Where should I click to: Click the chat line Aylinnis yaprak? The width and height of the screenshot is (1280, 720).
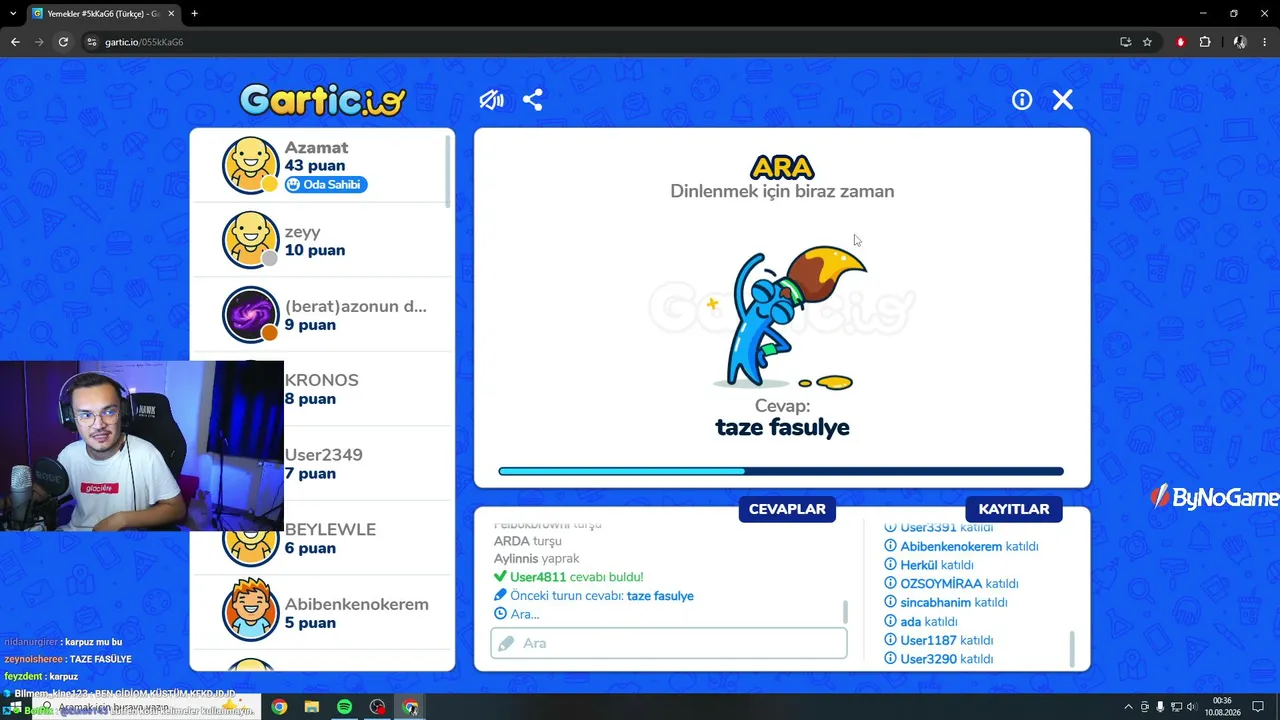[x=536, y=558]
